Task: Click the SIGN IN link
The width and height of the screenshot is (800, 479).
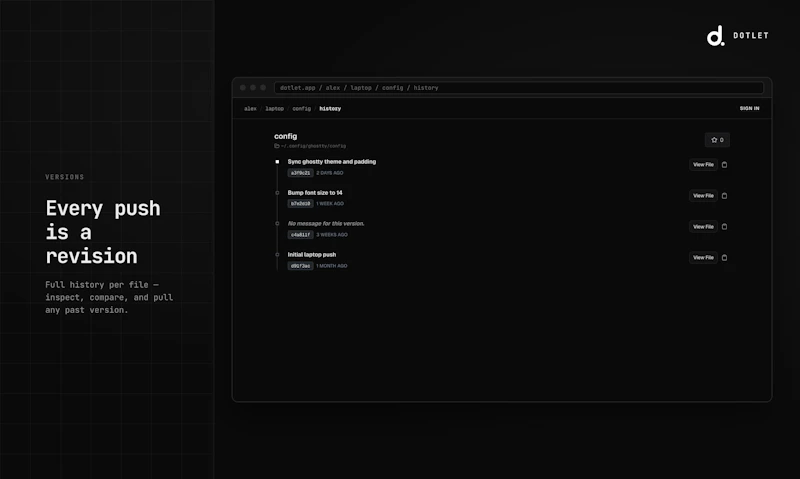Action: pyautogui.click(x=749, y=108)
